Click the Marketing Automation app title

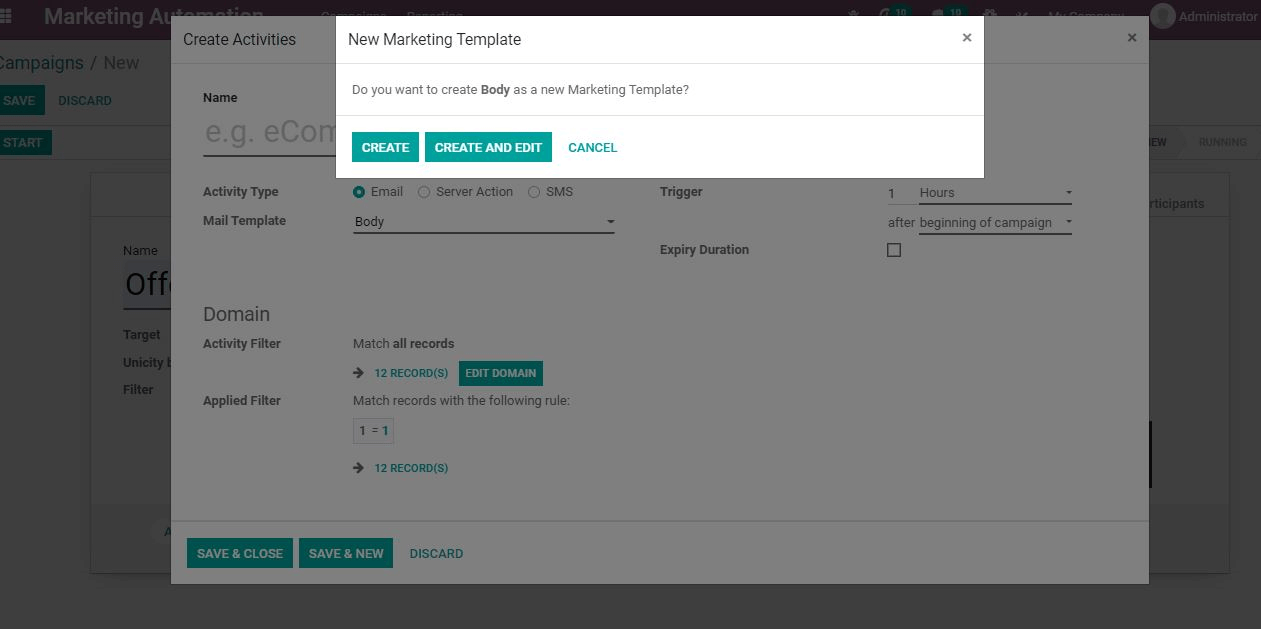154,16
